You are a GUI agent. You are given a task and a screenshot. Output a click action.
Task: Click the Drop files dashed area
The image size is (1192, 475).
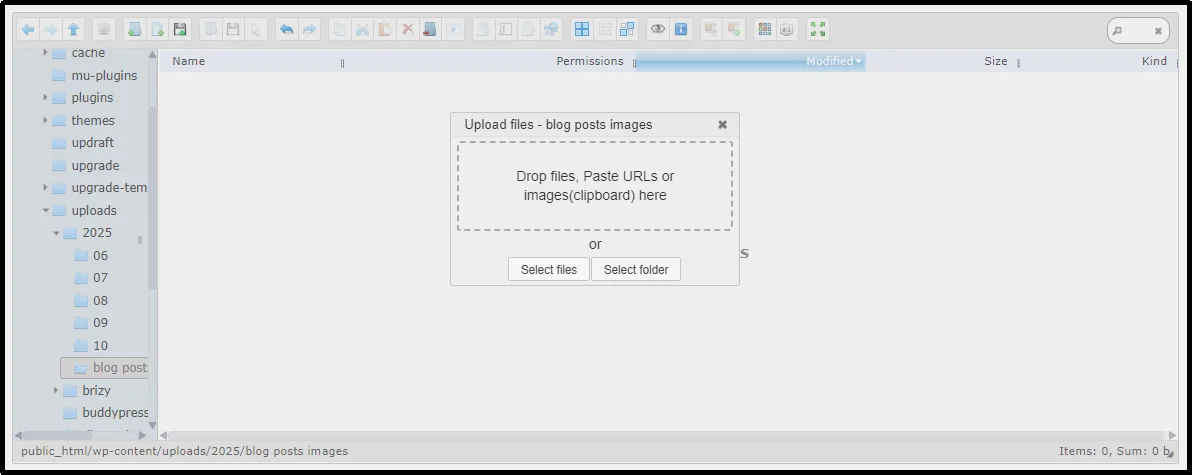[x=595, y=185]
